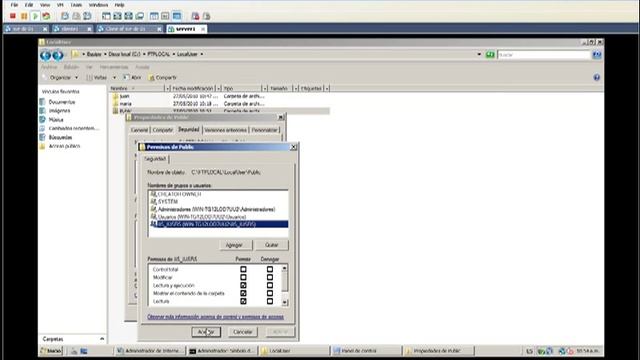Deny Control total for IIS_IUSRS
Screen dimensions: 640x360
270,269
